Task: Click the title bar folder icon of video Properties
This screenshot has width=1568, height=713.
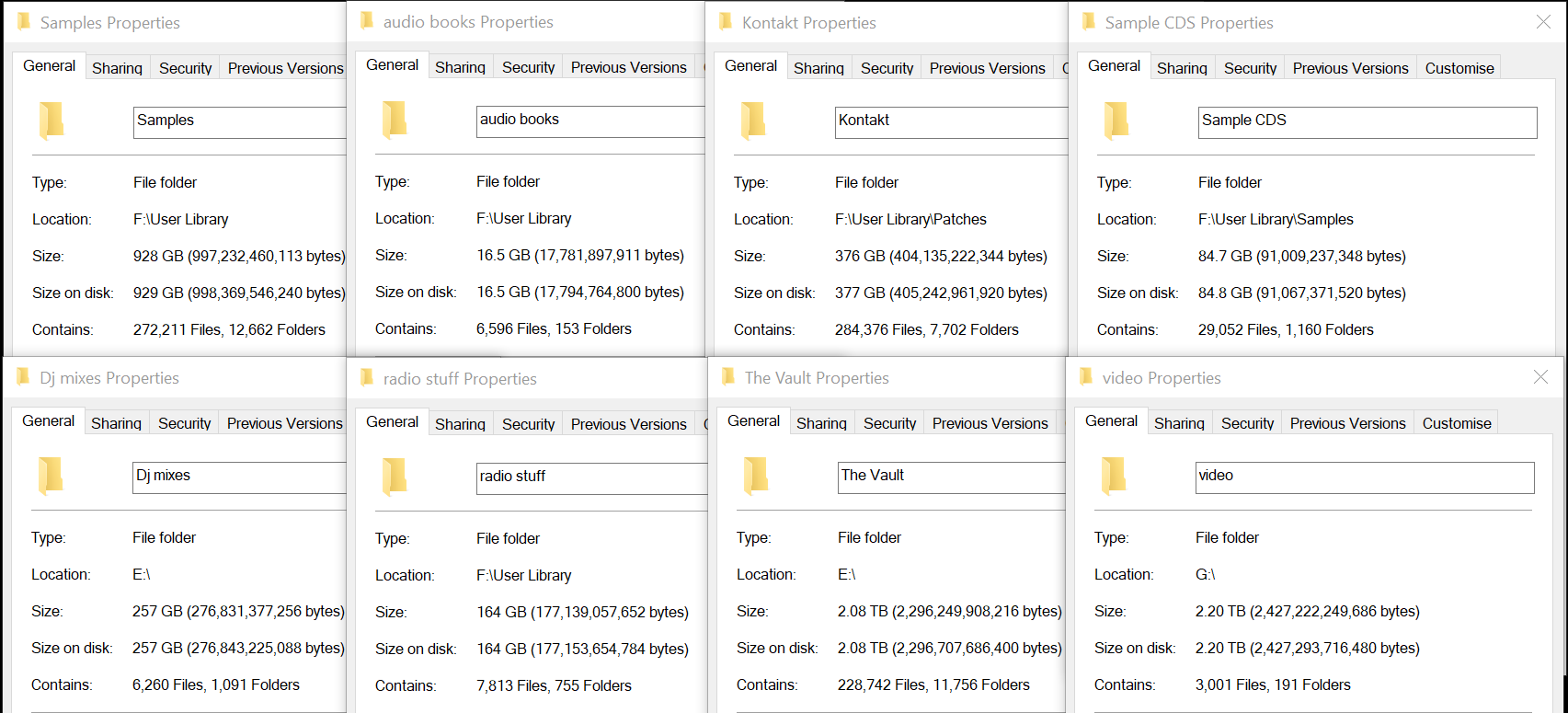Action: click(x=1086, y=376)
